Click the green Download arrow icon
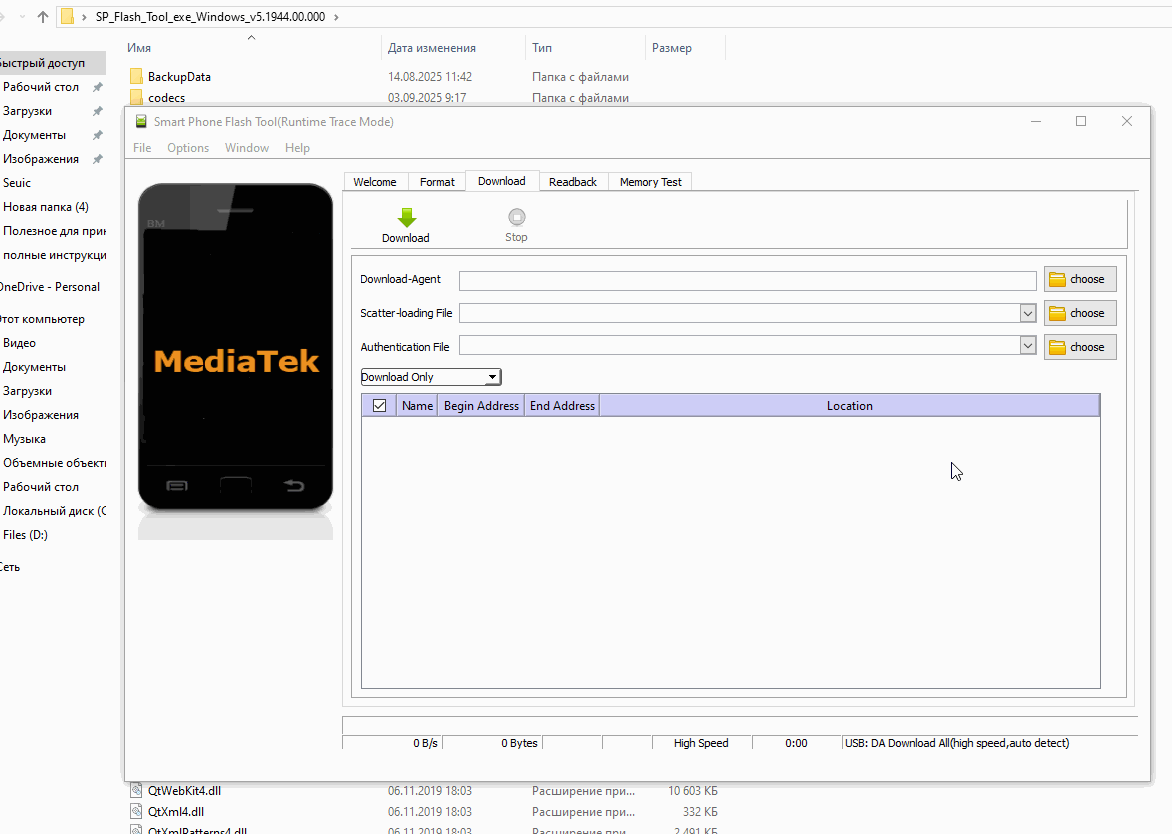1172x834 pixels. pos(406,218)
